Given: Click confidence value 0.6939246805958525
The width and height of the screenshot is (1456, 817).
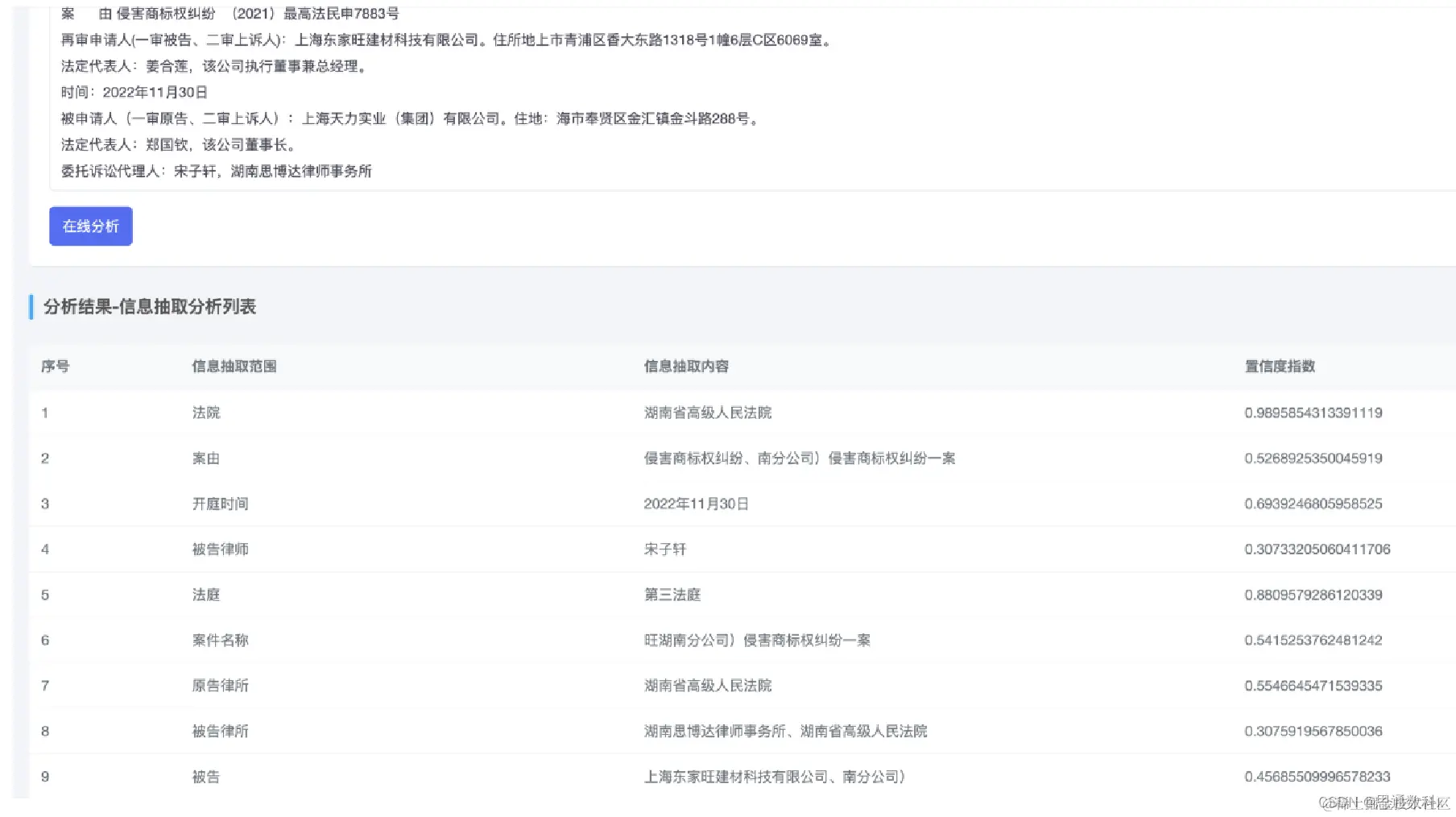Looking at the screenshot, I should coord(1313,504).
